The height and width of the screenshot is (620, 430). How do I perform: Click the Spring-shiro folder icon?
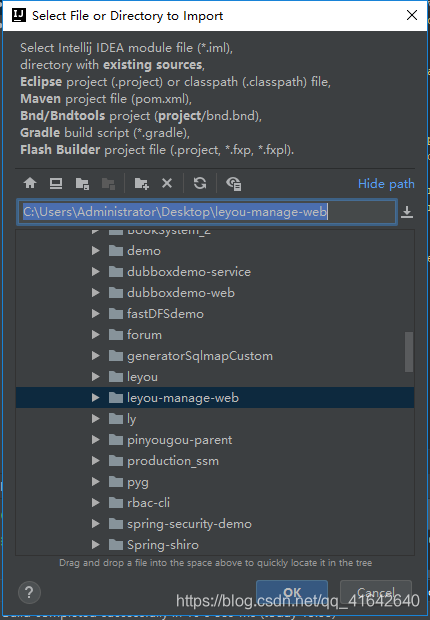[x=116, y=544]
